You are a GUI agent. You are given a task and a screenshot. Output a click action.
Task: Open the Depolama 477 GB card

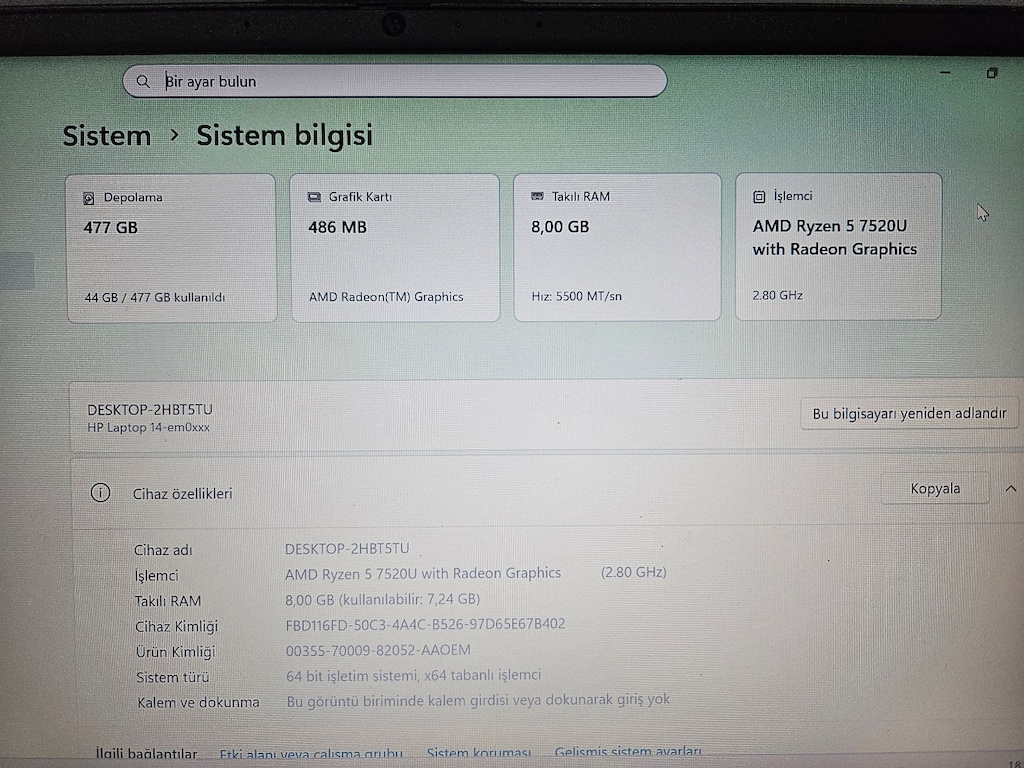tap(171, 248)
